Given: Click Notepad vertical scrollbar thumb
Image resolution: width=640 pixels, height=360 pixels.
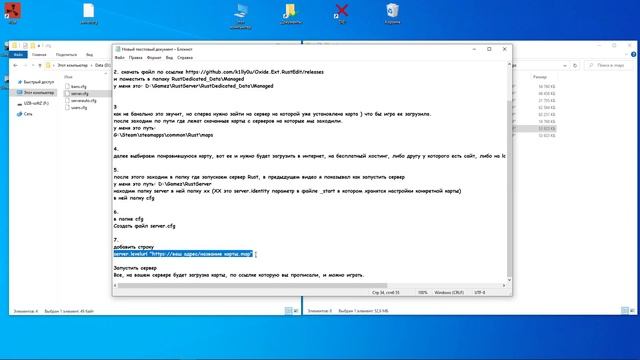Looking at the screenshot, I should [509, 188].
